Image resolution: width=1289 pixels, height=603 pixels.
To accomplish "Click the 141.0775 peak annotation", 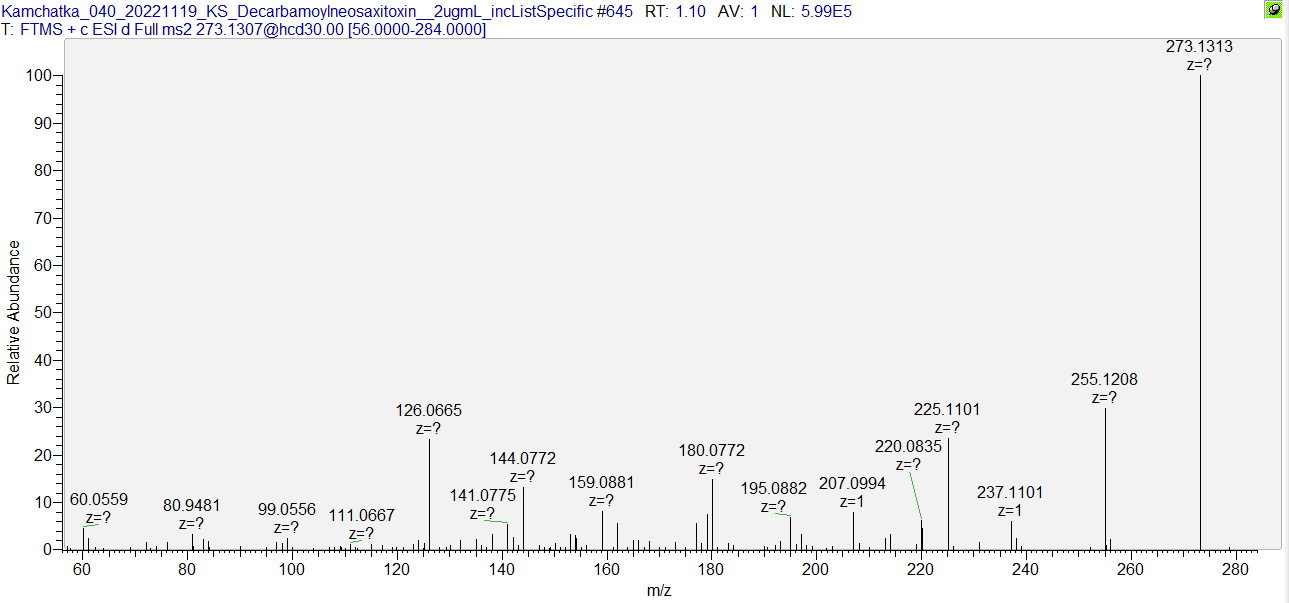I will (482, 495).
